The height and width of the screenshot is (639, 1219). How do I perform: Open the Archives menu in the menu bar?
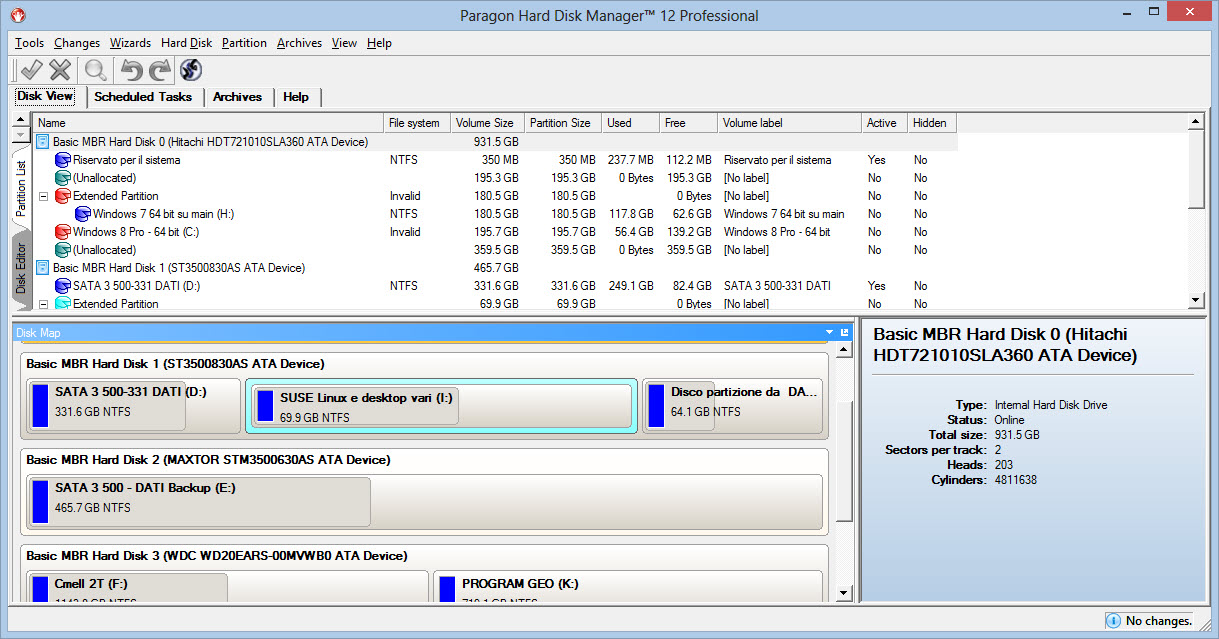point(299,43)
